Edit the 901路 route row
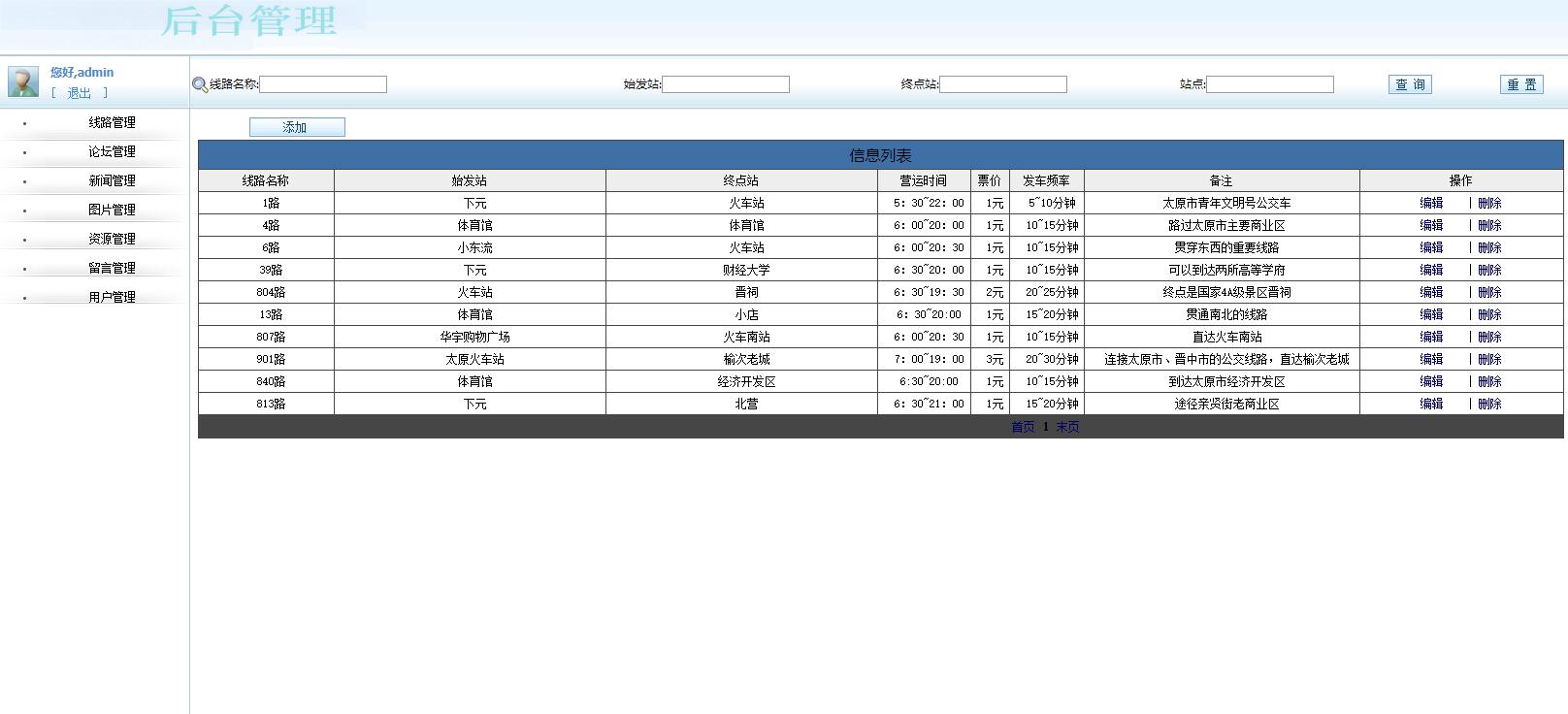The height and width of the screenshot is (714, 1568). pos(1431,359)
